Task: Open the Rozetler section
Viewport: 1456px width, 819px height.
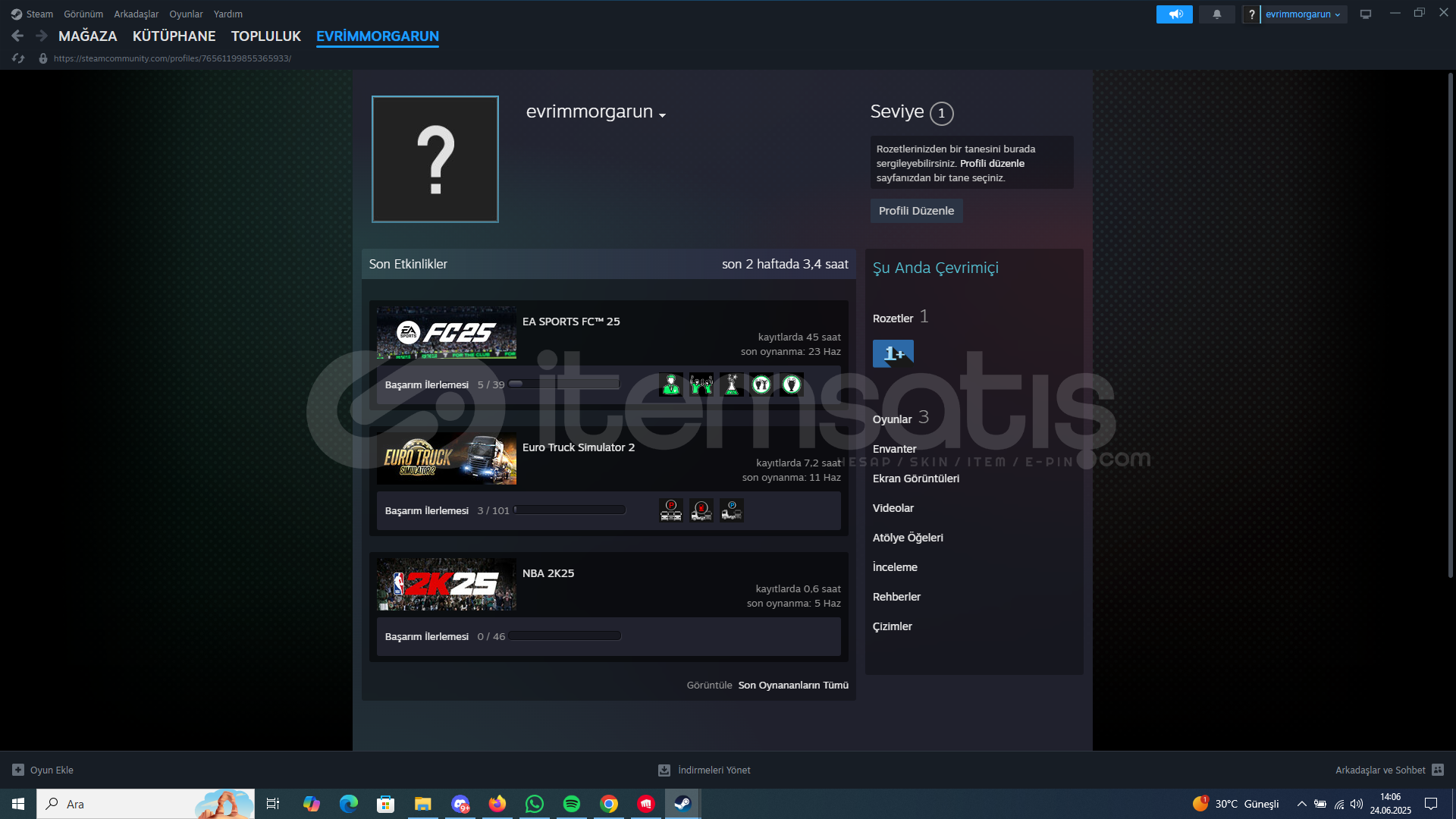Action: click(900, 317)
